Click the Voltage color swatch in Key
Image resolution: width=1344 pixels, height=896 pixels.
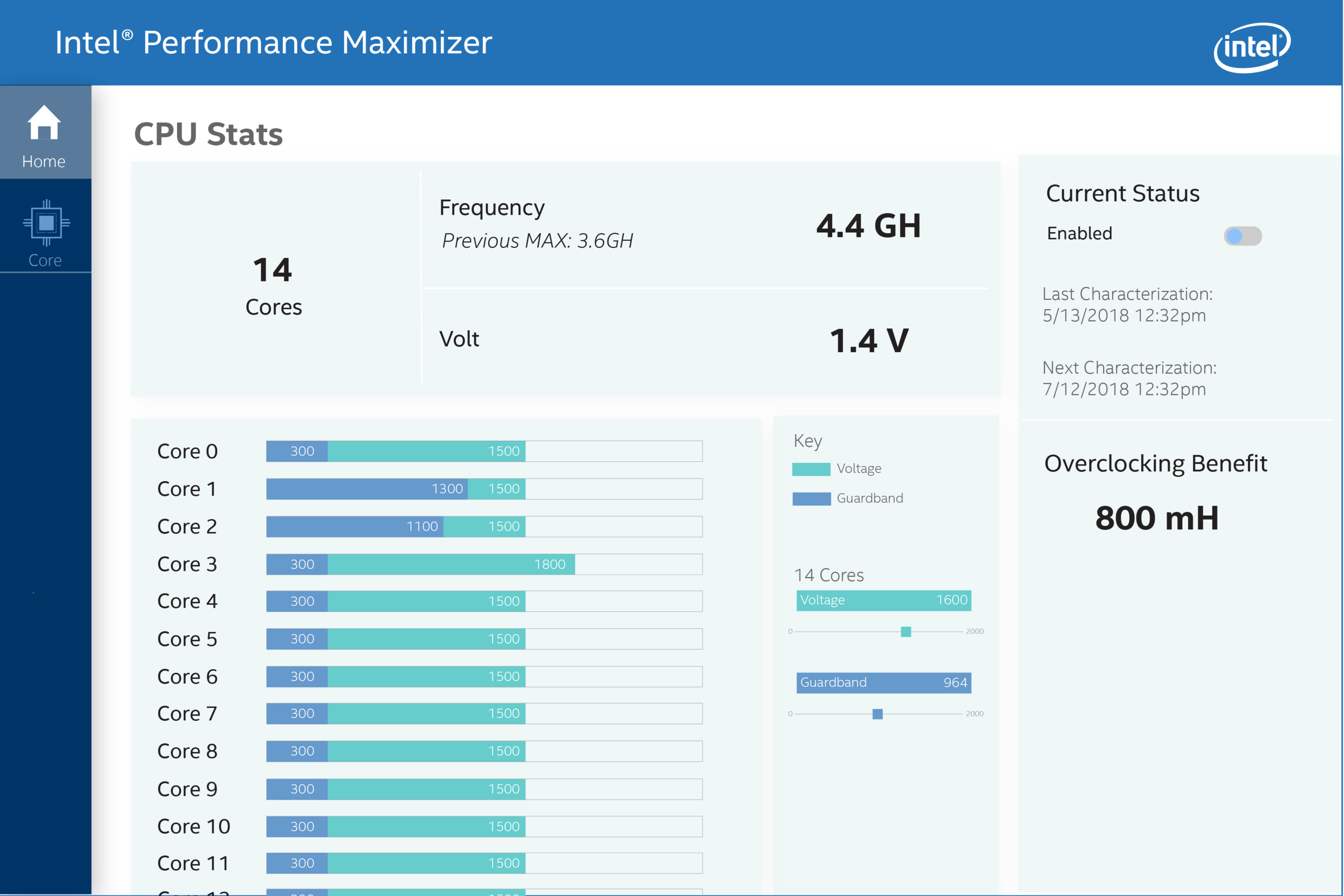click(x=811, y=469)
